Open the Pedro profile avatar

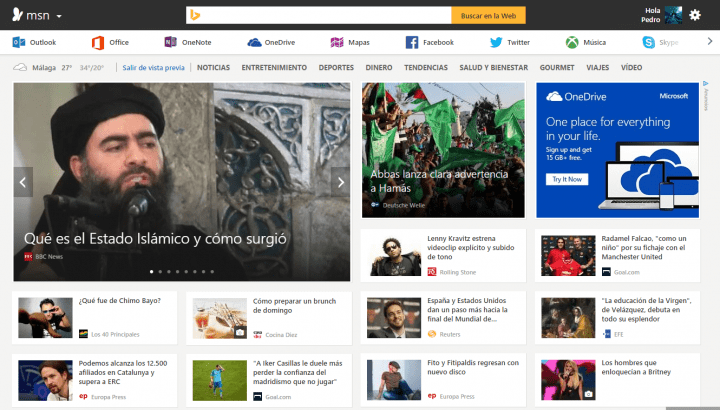pyautogui.click(x=673, y=15)
